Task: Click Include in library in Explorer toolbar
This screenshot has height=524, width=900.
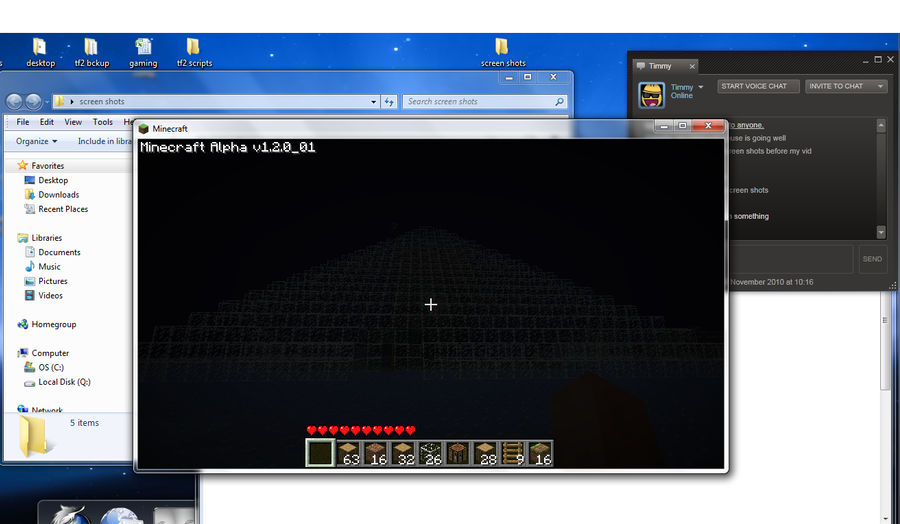Action: [x=104, y=141]
